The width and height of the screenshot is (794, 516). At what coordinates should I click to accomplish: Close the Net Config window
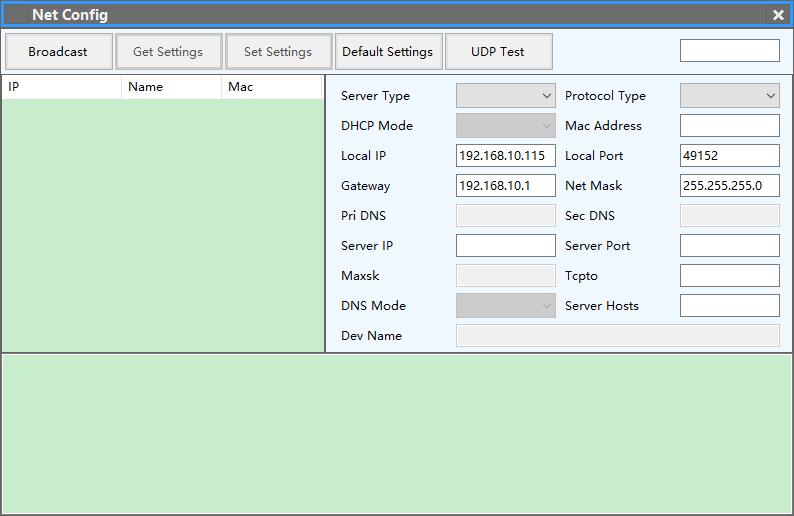(x=778, y=15)
